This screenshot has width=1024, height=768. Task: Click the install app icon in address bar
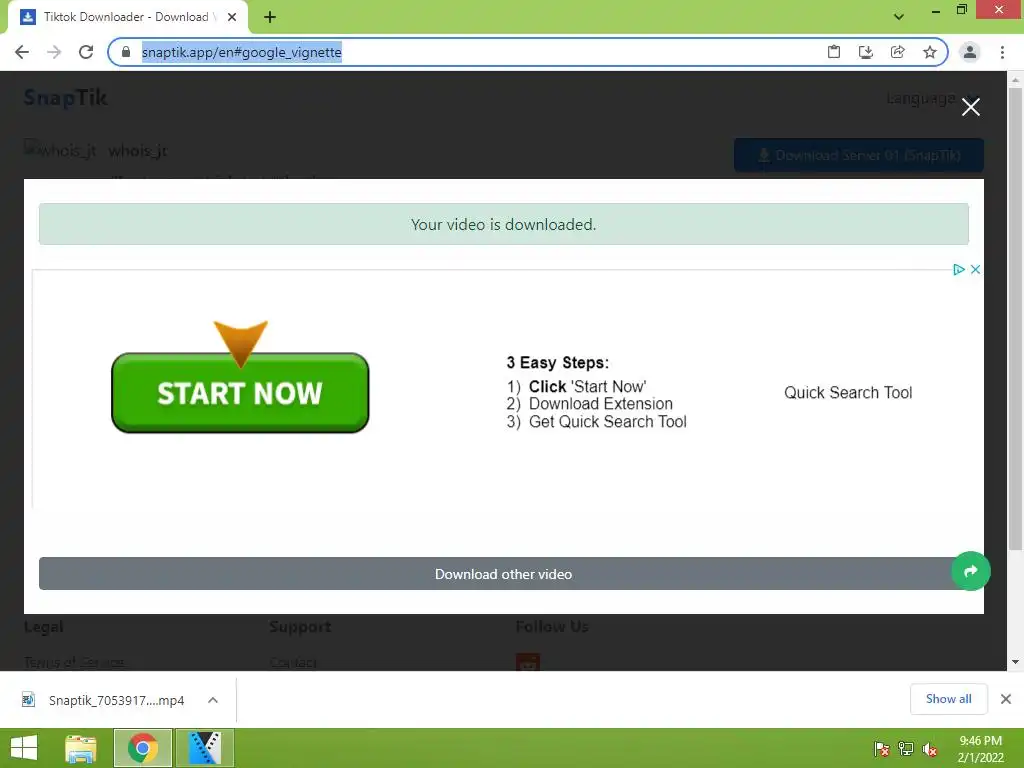pos(865,52)
